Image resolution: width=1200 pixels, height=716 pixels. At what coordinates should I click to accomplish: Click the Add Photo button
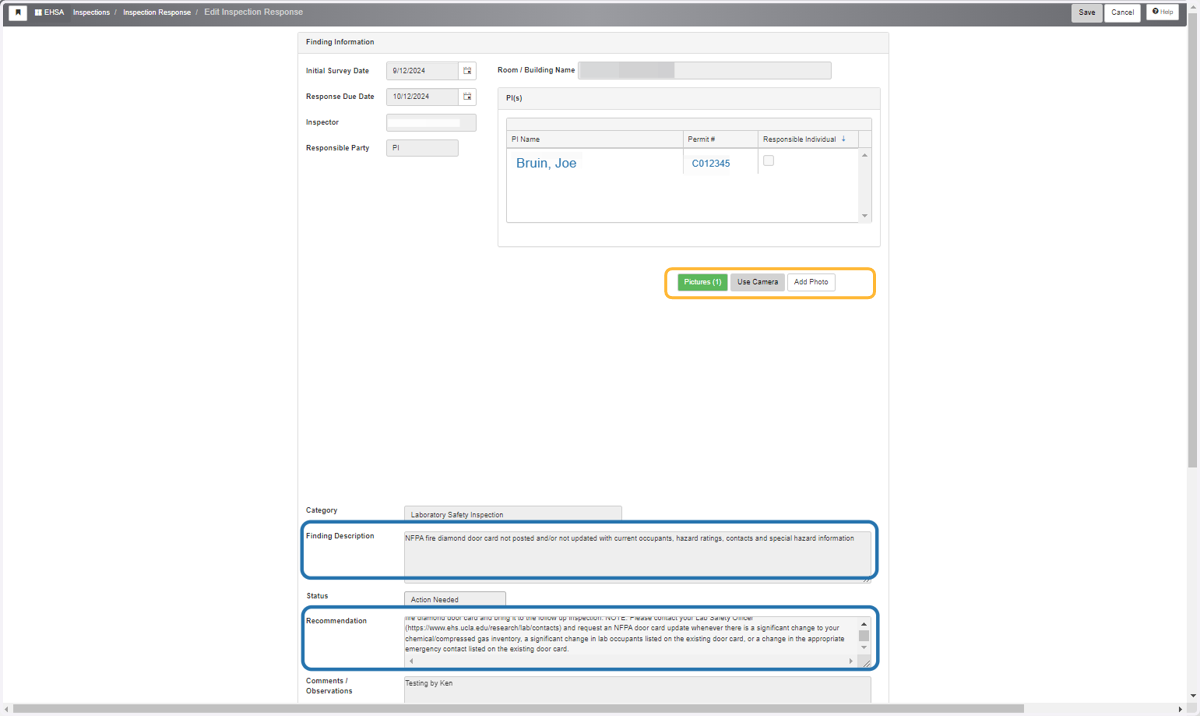[x=811, y=282]
